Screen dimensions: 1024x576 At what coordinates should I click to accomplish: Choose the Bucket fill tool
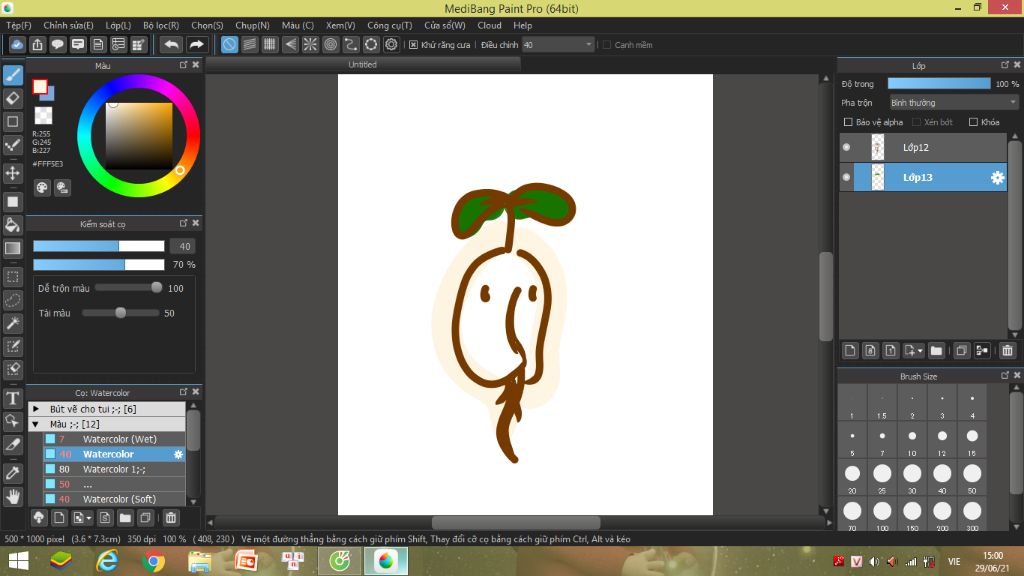(x=13, y=225)
